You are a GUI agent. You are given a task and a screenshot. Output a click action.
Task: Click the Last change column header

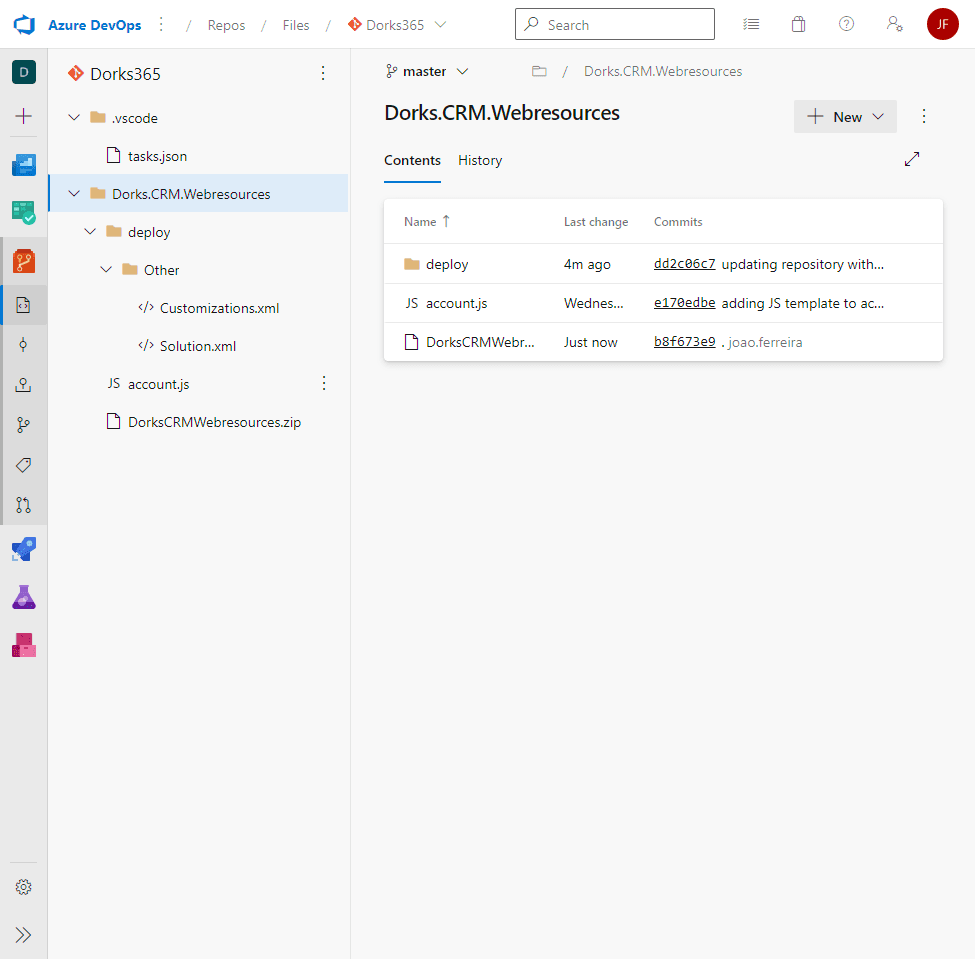[596, 222]
